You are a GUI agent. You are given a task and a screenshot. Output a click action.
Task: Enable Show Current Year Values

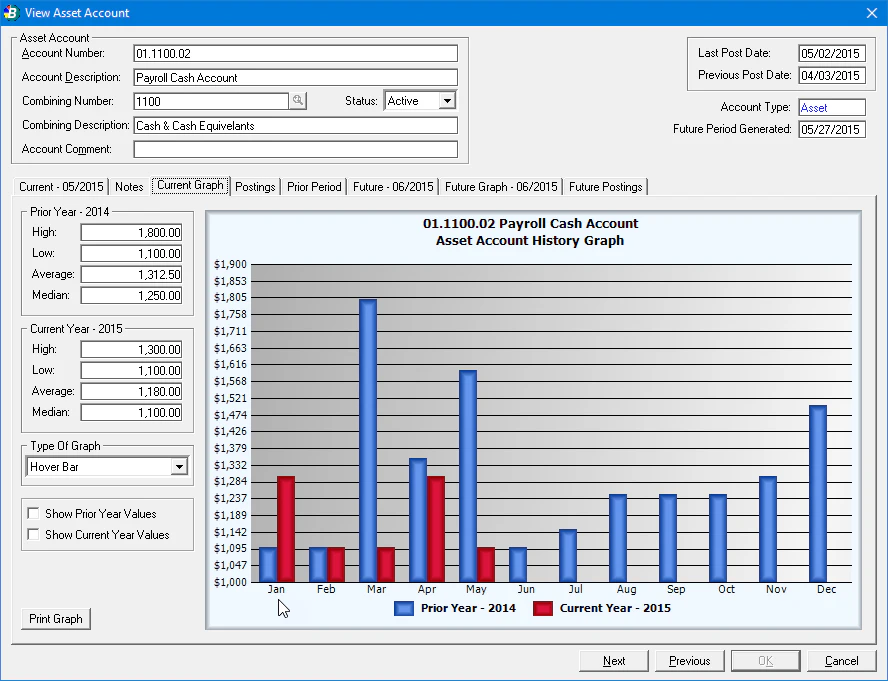(x=34, y=534)
